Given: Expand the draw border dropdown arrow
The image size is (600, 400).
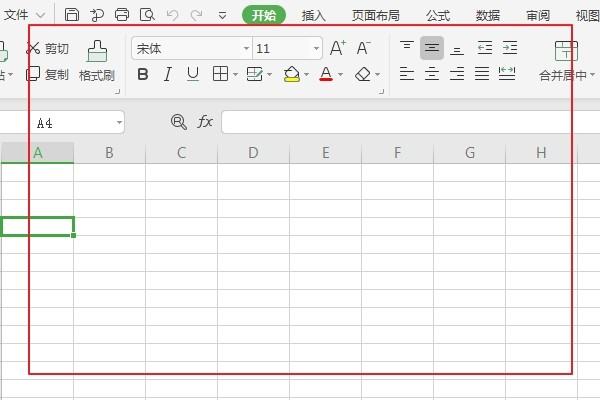Looking at the screenshot, I should pyautogui.click(x=269, y=74).
